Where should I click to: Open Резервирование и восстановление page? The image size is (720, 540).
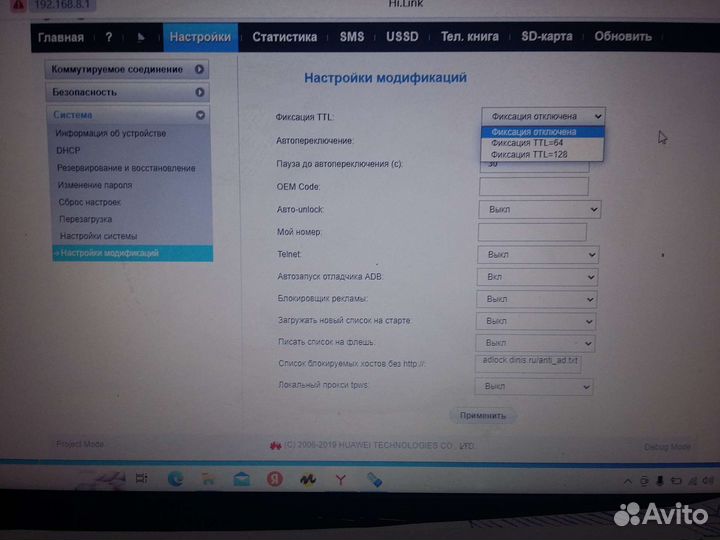point(126,168)
